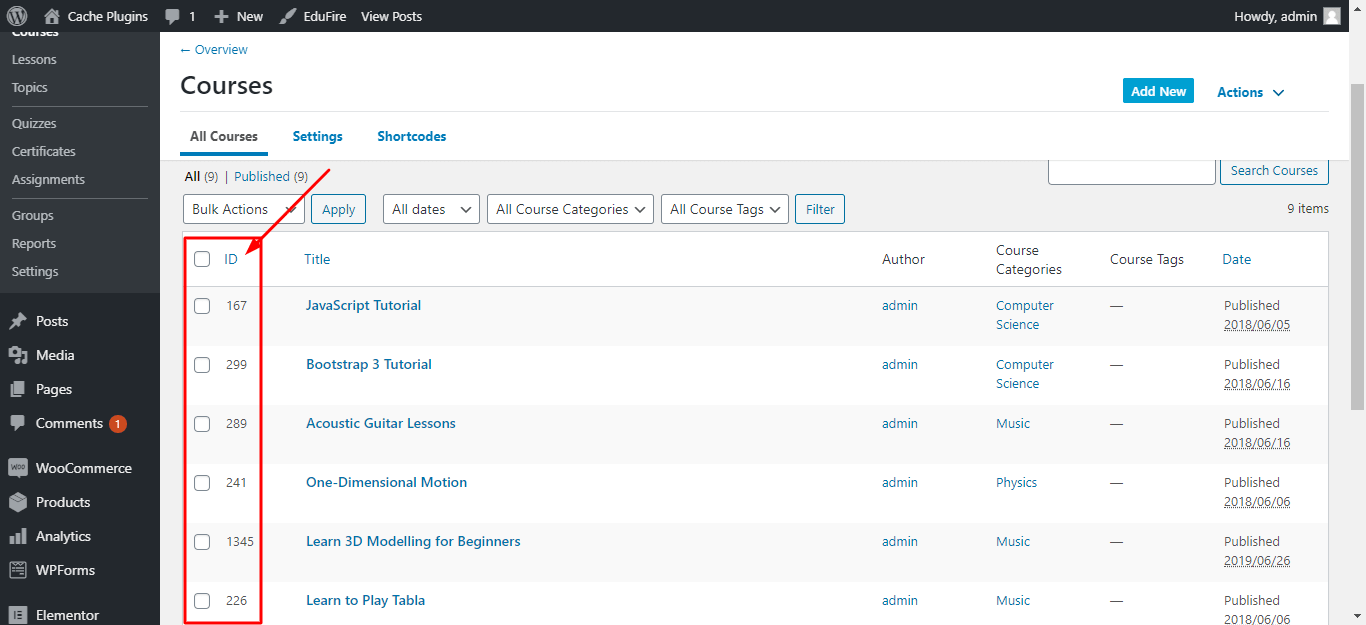Click View Posts in admin bar
The width and height of the screenshot is (1366, 625).
coord(391,16)
